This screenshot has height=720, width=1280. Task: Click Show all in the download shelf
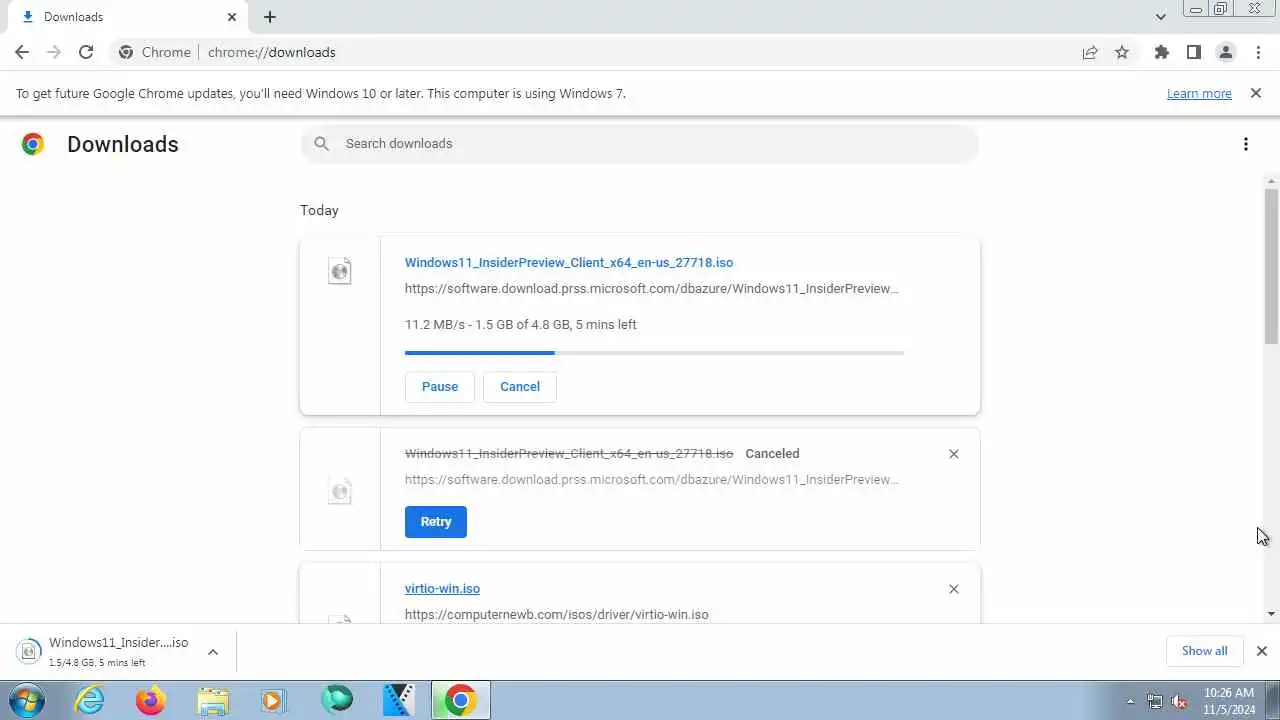click(1204, 651)
